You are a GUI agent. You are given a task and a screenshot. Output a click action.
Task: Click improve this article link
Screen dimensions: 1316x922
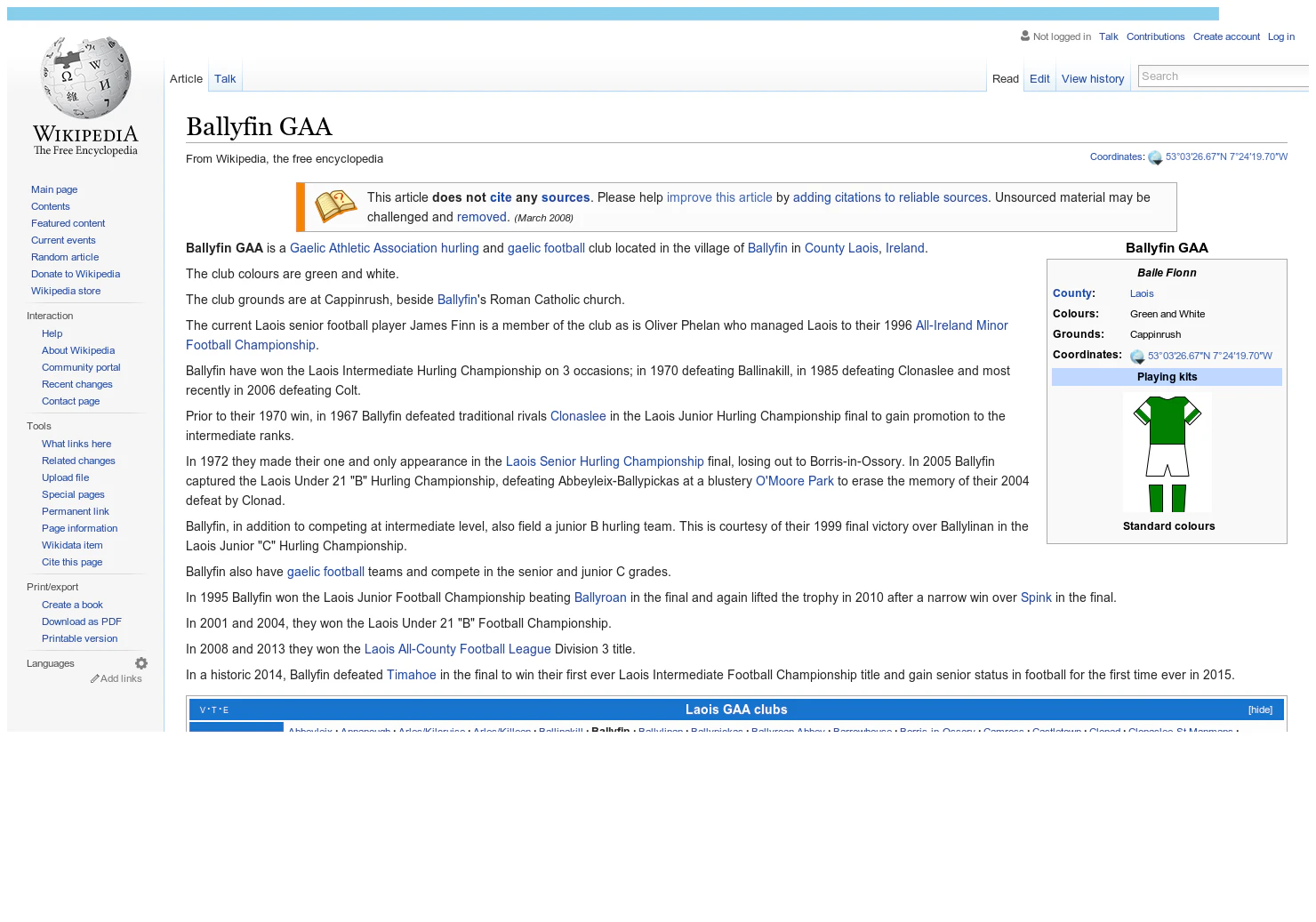pos(719,197)
